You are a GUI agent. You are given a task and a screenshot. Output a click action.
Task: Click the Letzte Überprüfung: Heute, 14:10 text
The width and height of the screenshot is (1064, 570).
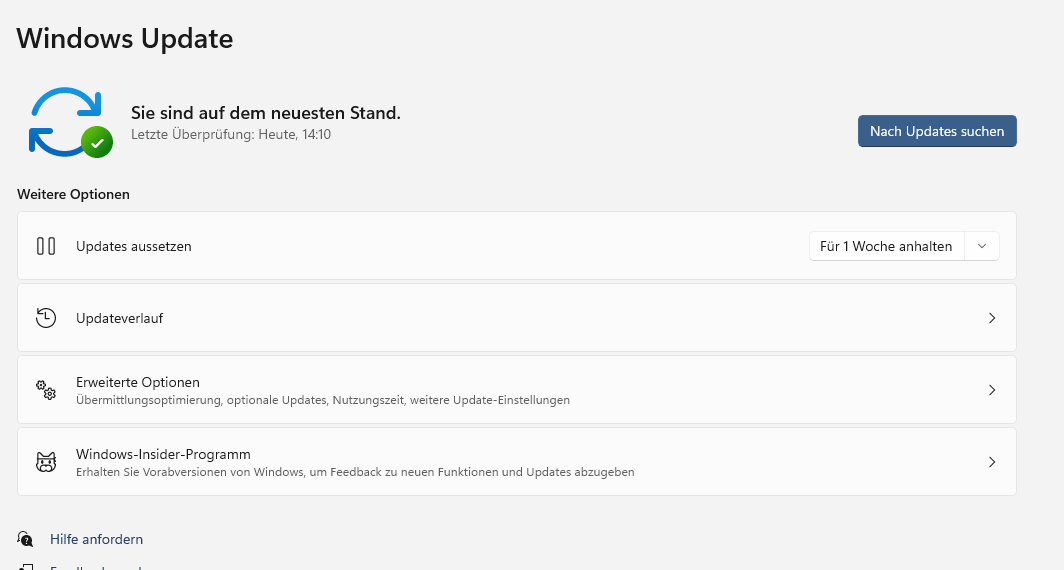pyautogui.click(x=231, y=134)
